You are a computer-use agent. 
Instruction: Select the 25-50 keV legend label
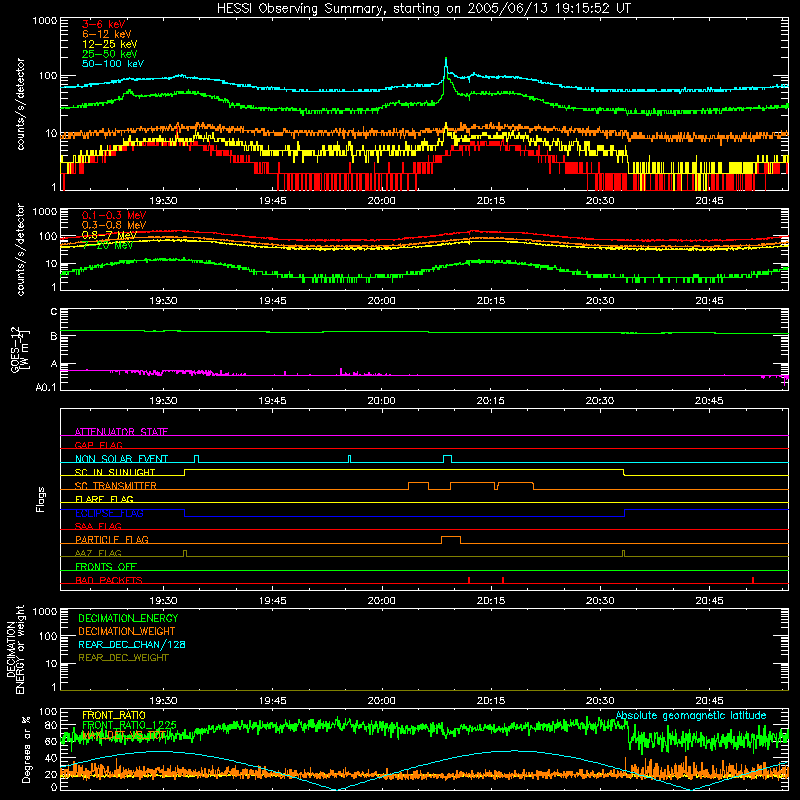coord(110,54)
